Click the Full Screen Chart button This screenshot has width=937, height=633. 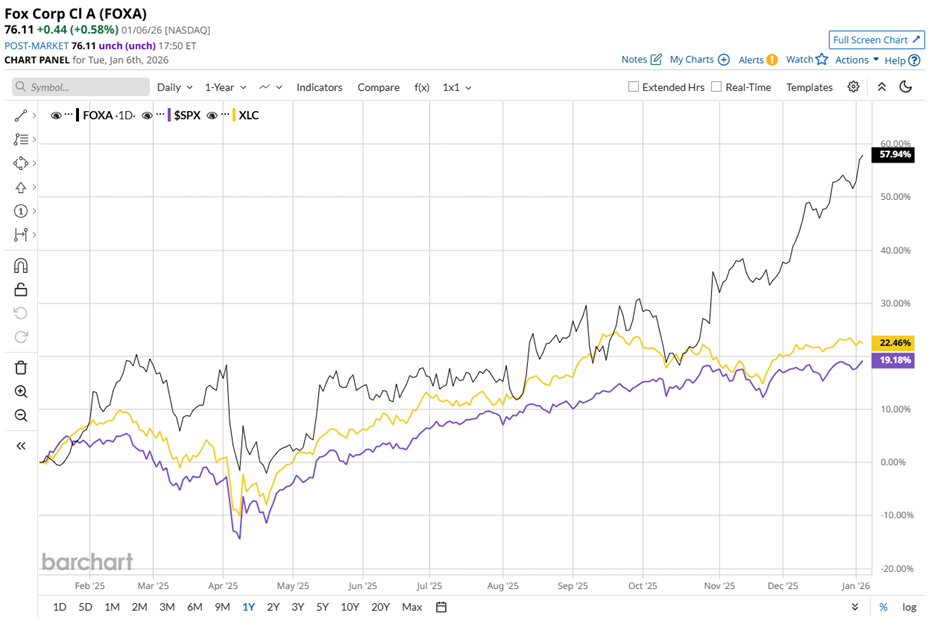876,40
